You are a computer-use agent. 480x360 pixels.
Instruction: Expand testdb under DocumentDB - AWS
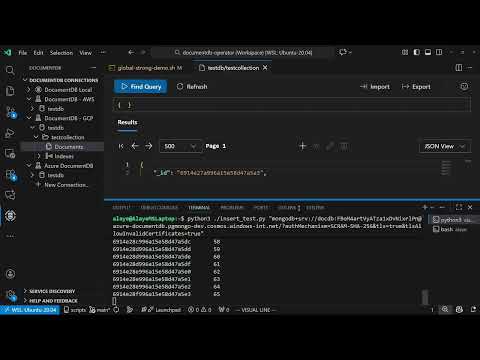(x=32, y=109)
